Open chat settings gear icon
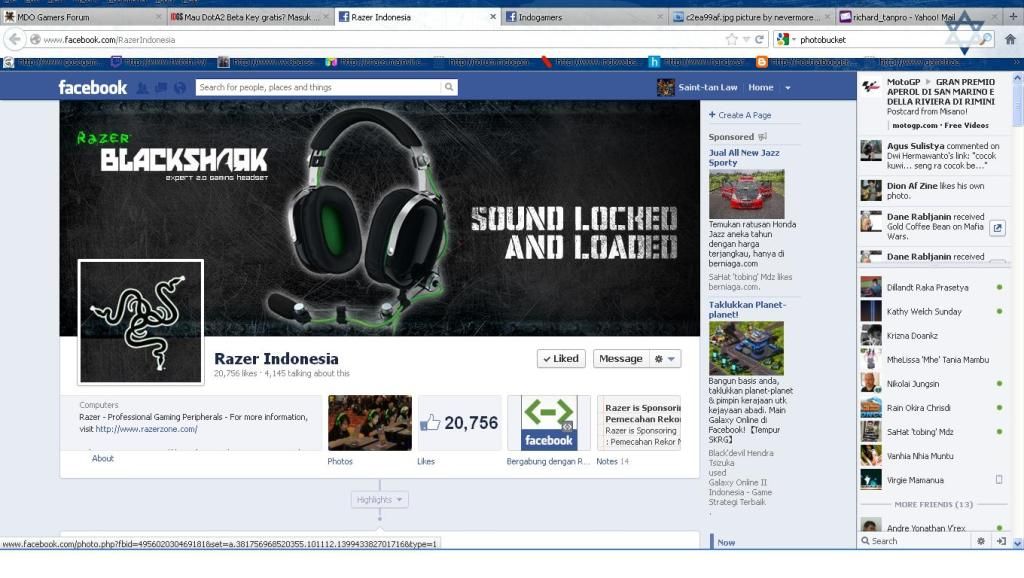 [981, 541]
